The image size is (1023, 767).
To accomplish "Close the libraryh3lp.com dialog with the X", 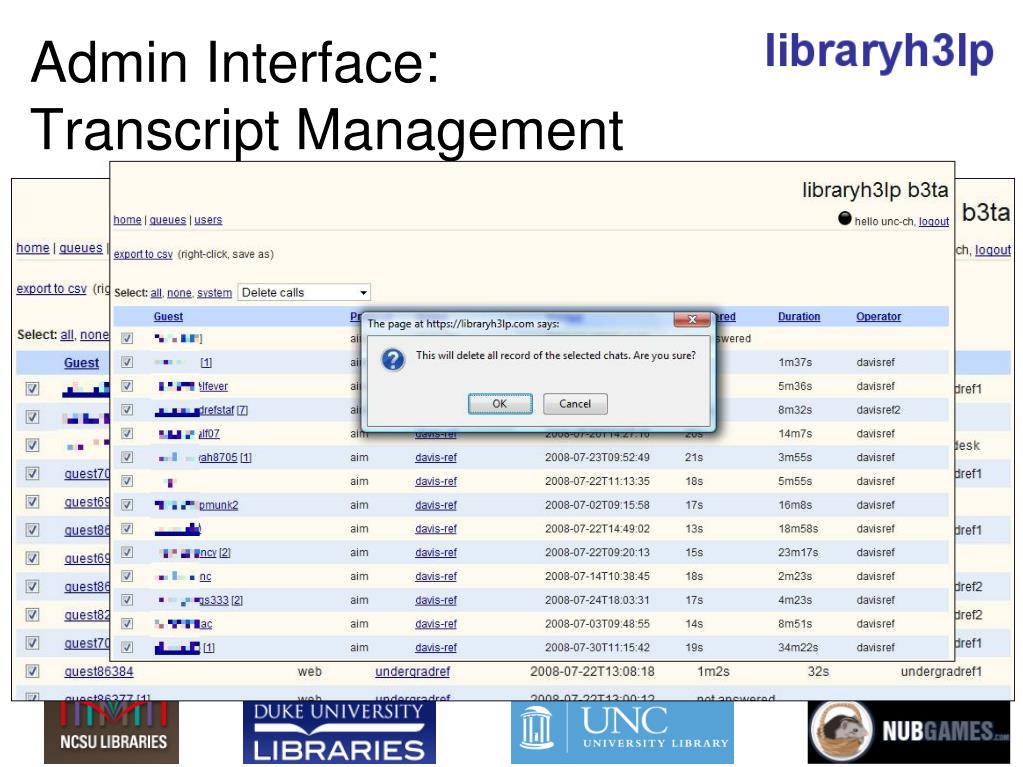I will click(692, 319).
